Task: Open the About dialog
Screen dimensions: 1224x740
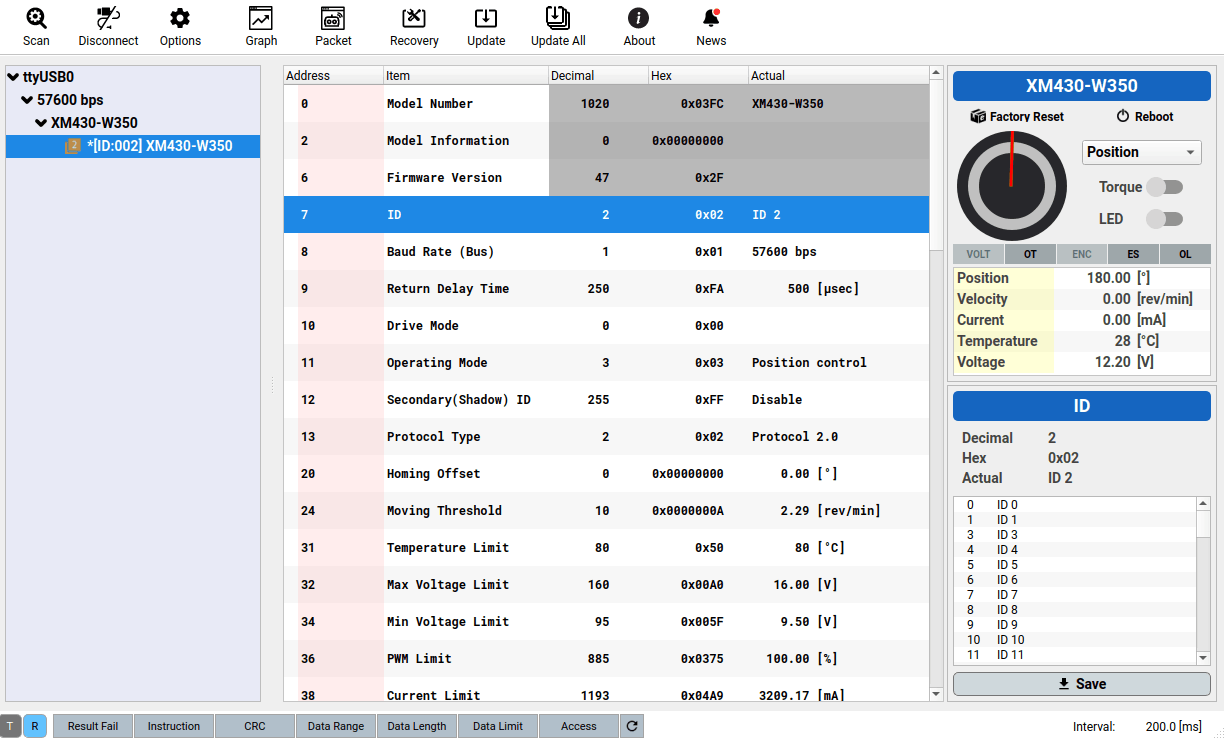Action: (x=639, y=27)
